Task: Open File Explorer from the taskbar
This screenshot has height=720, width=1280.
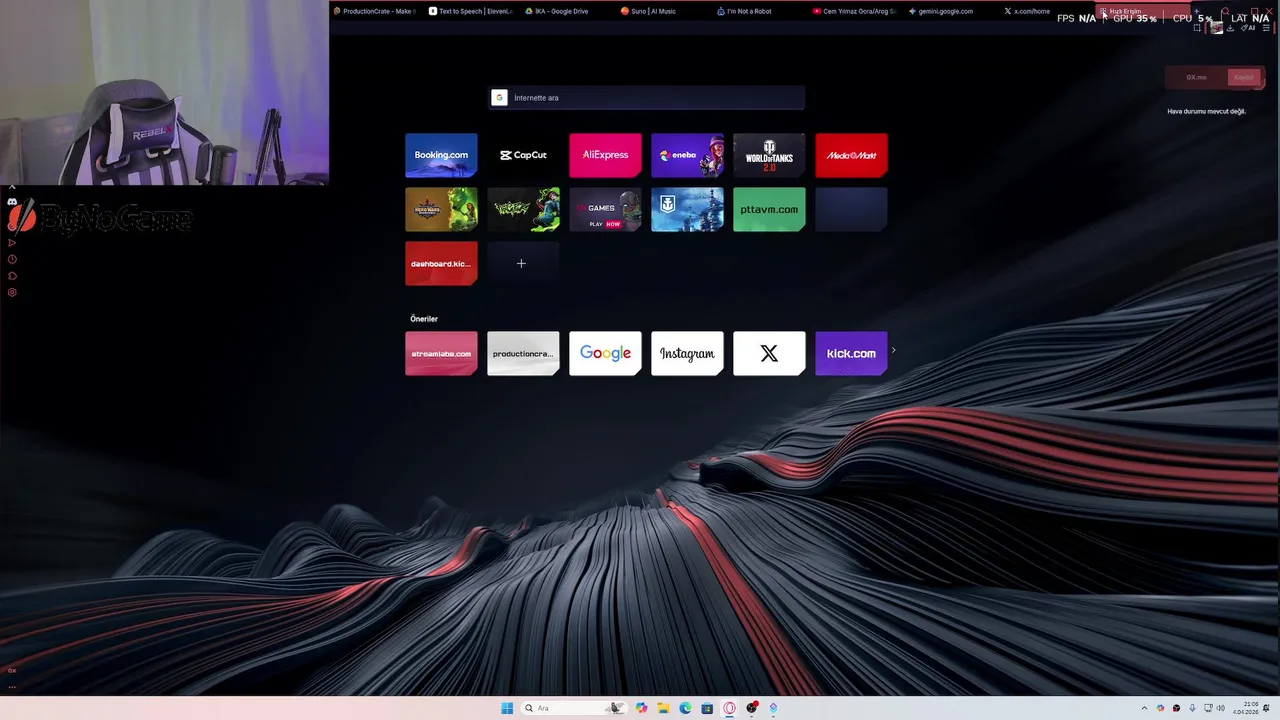Action: click(x=663, y=708)
